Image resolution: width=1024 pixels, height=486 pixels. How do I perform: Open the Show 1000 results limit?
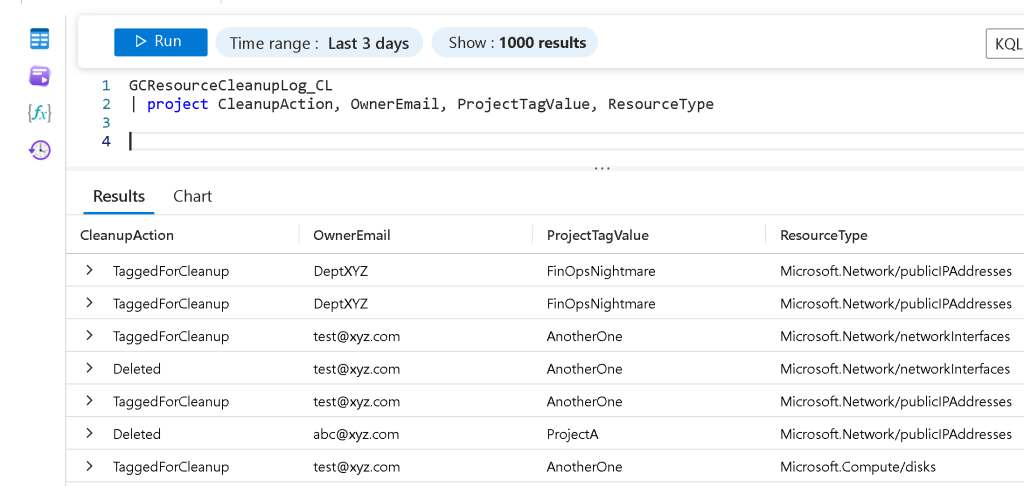point(516,43)
